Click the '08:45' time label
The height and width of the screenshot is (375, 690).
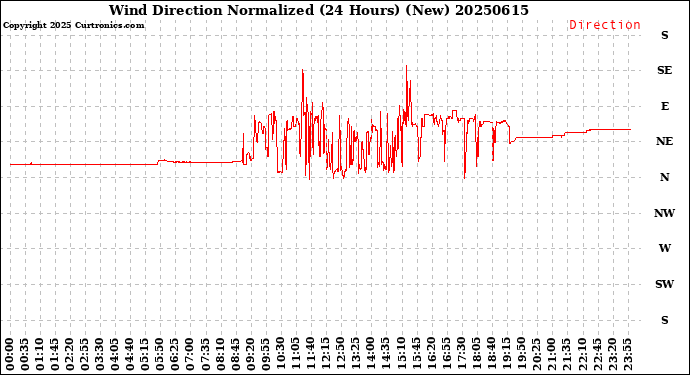coord(235,354)
